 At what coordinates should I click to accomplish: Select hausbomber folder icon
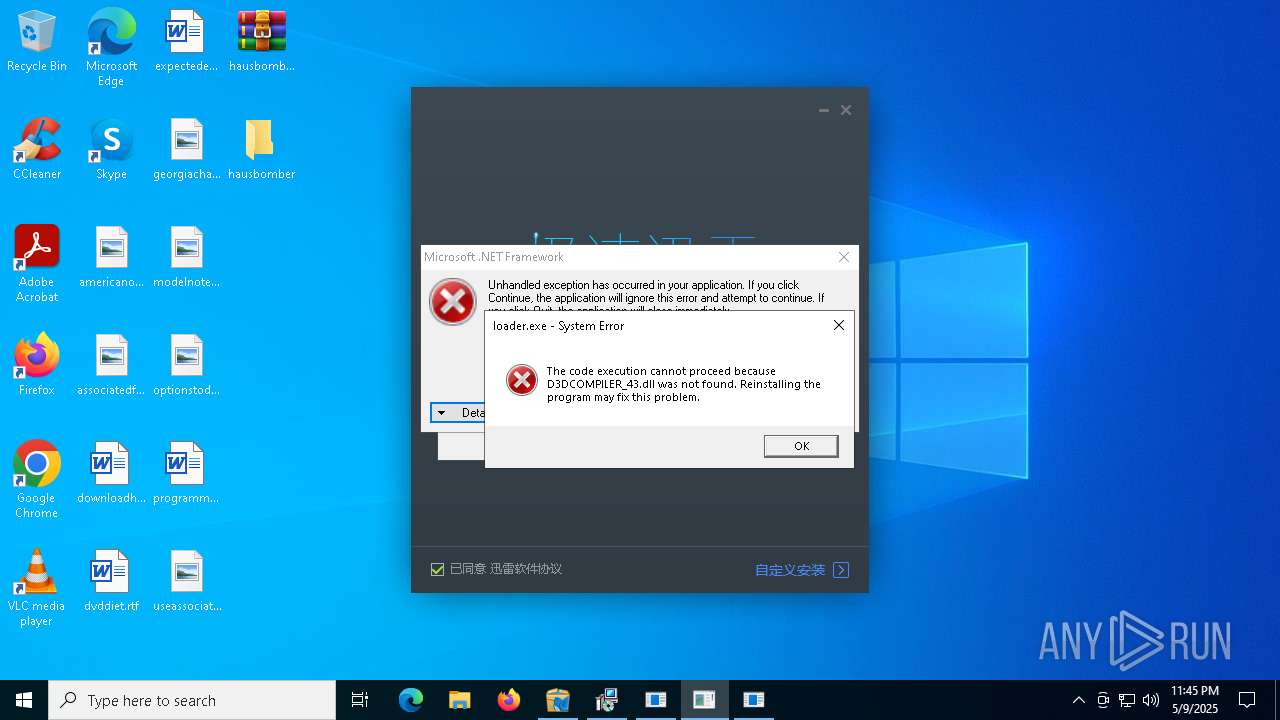pos(262,150)
